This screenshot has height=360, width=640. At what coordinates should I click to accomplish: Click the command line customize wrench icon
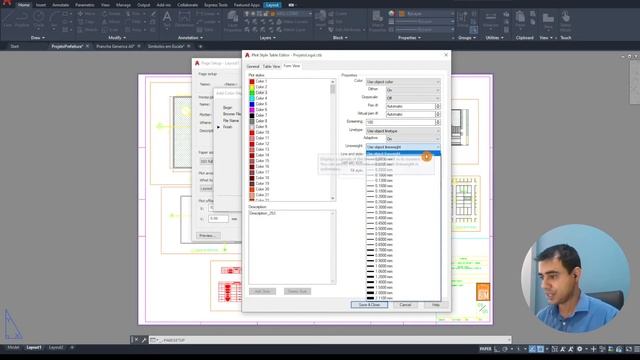click(144, 340)
